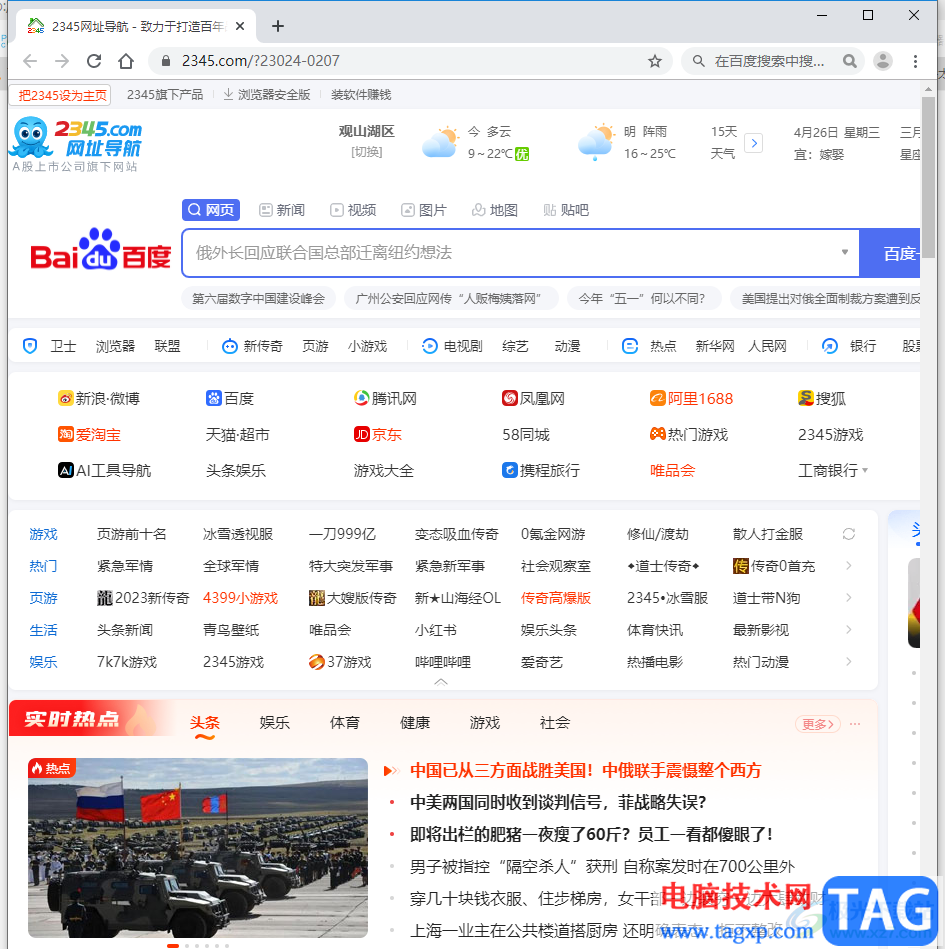Viewport: 945px width, 949px height.
Task: Select the 网页 search tab
Action: pos(211,209)
